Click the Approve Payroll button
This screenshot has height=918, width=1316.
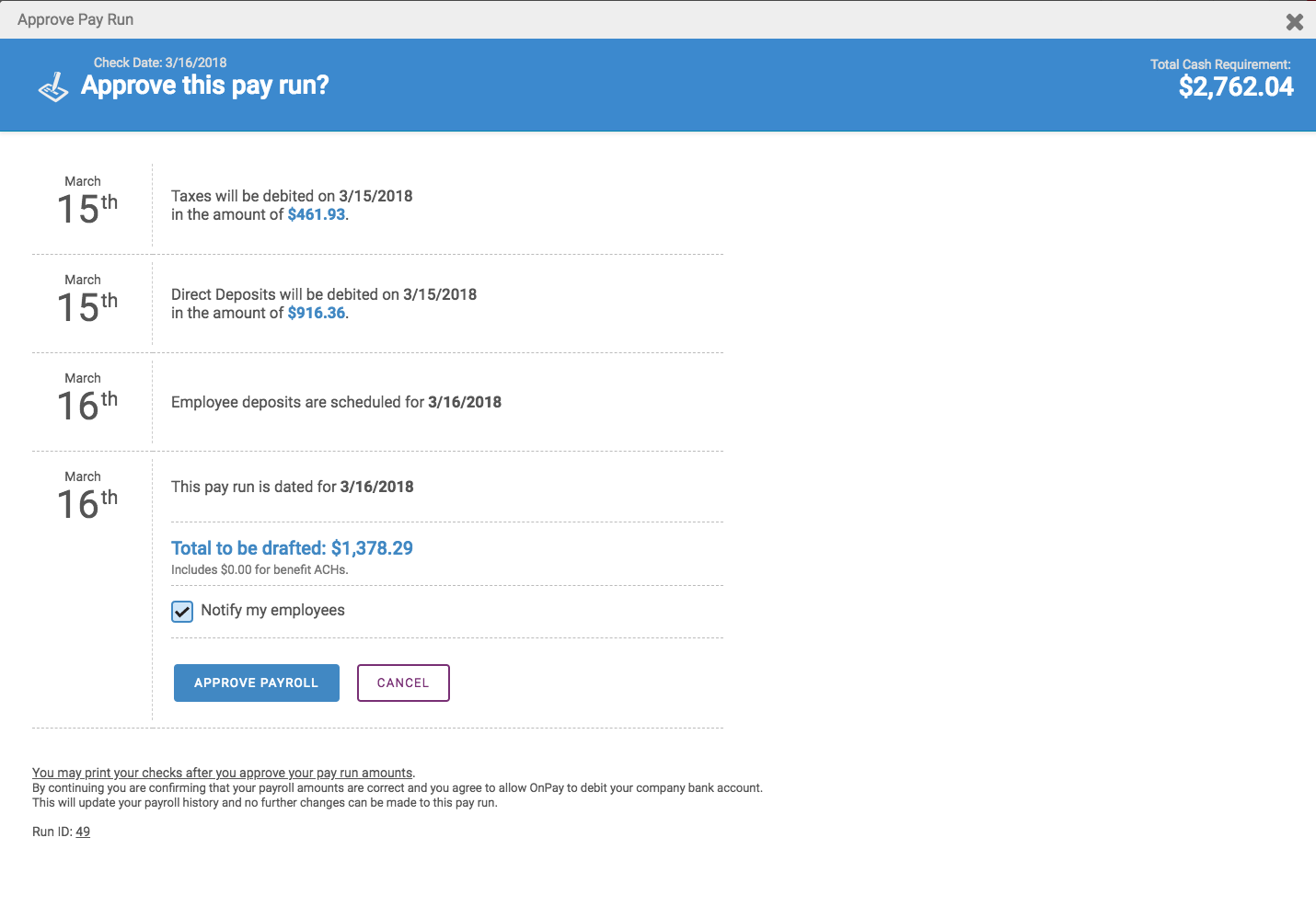tap(257, 683)
